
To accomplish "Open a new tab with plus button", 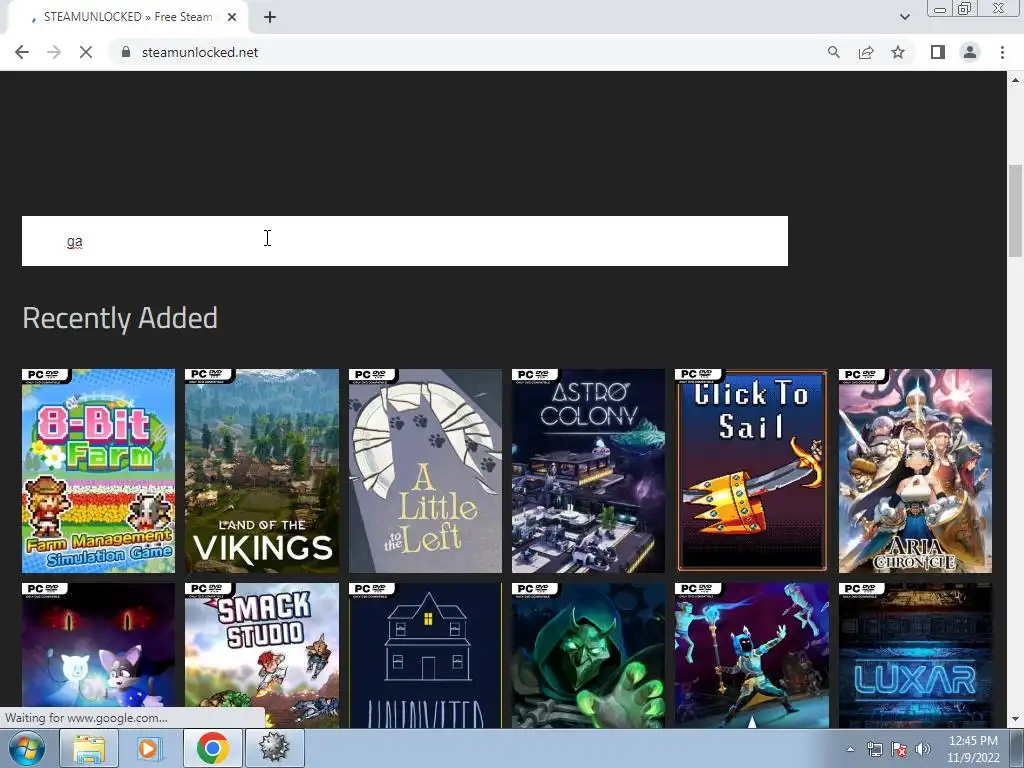I will (x=270, y=17).
